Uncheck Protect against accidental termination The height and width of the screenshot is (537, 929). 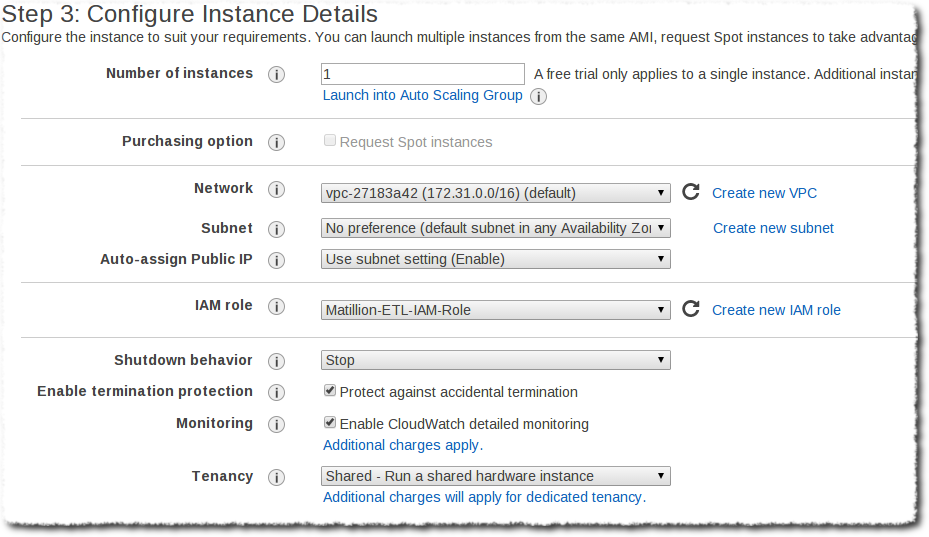(330, 391)
